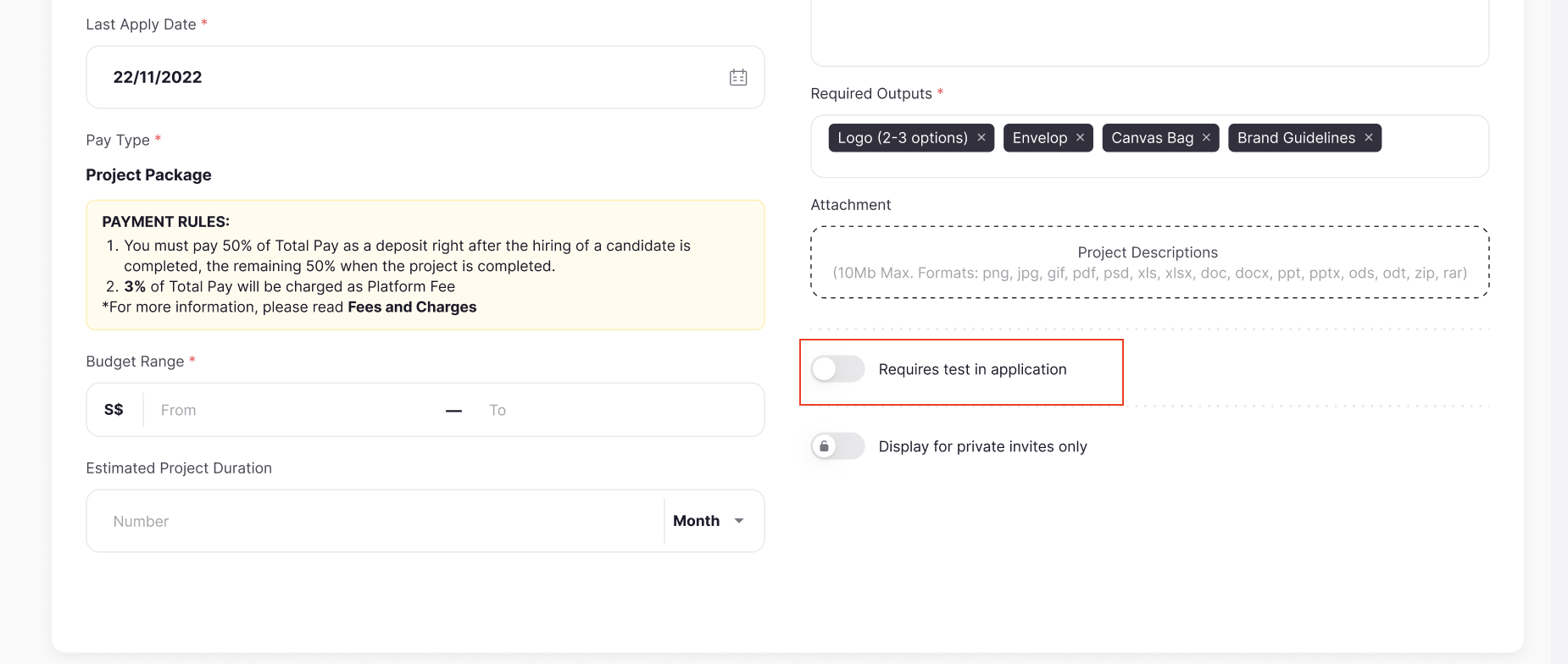Screen dimensions: 1568x664
Task: Click the Last Apply Date field
Action: tap(407, 77)
